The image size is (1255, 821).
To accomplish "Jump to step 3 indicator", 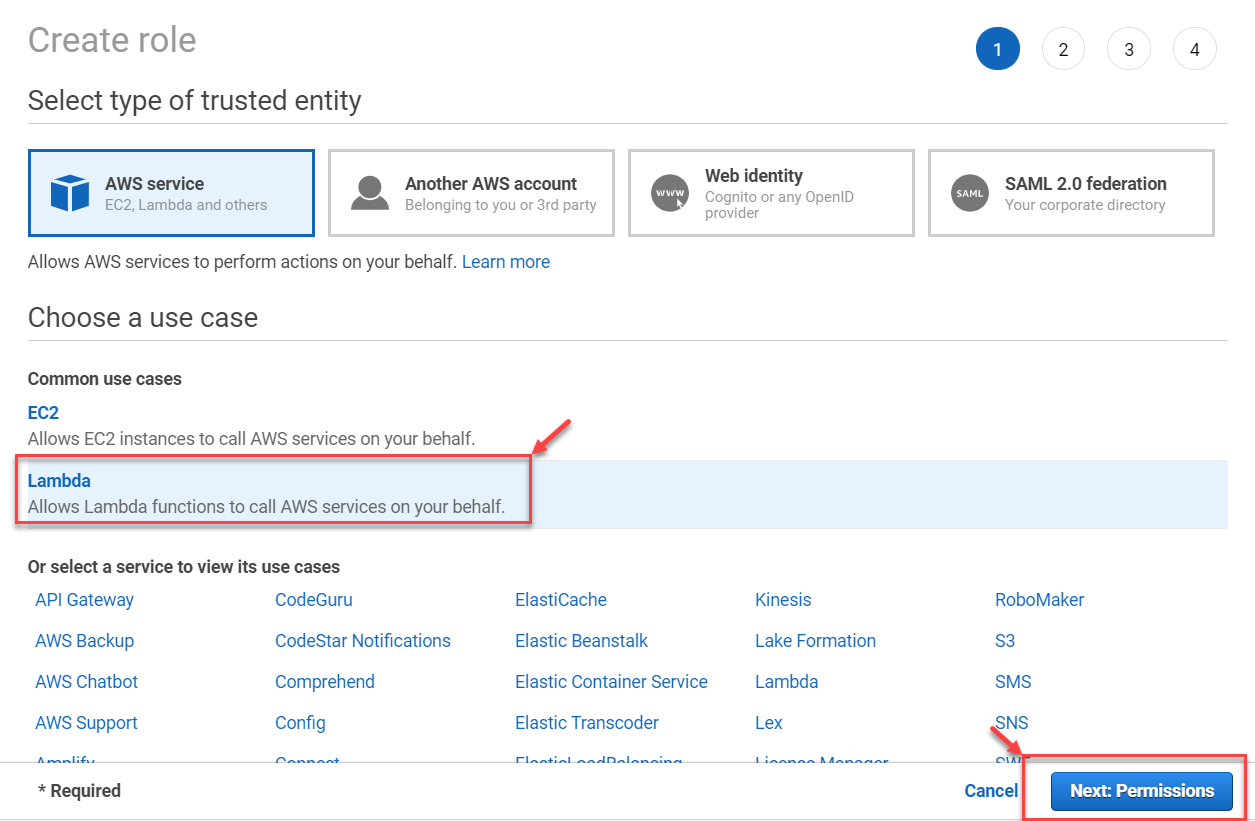I will click(1129, 49).
